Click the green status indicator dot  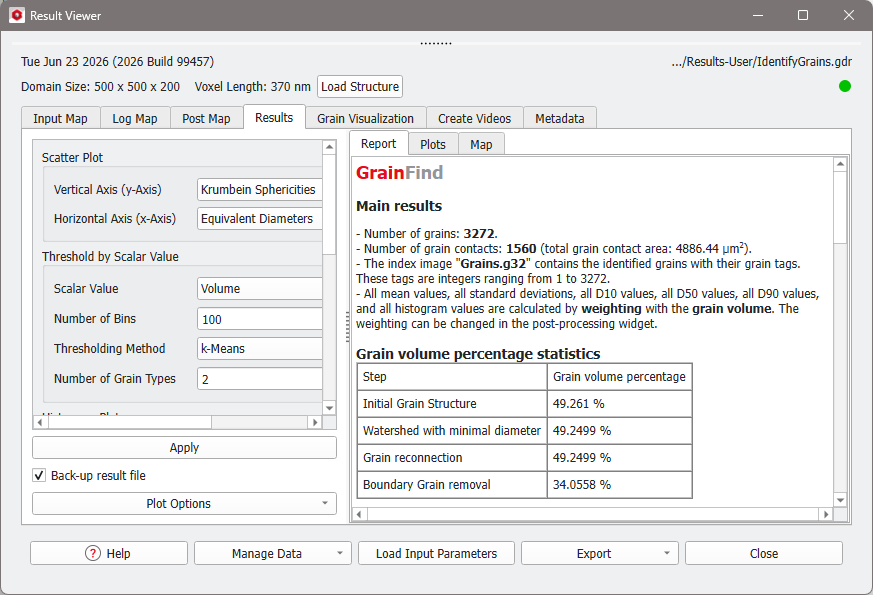click(x=845, y=86)
